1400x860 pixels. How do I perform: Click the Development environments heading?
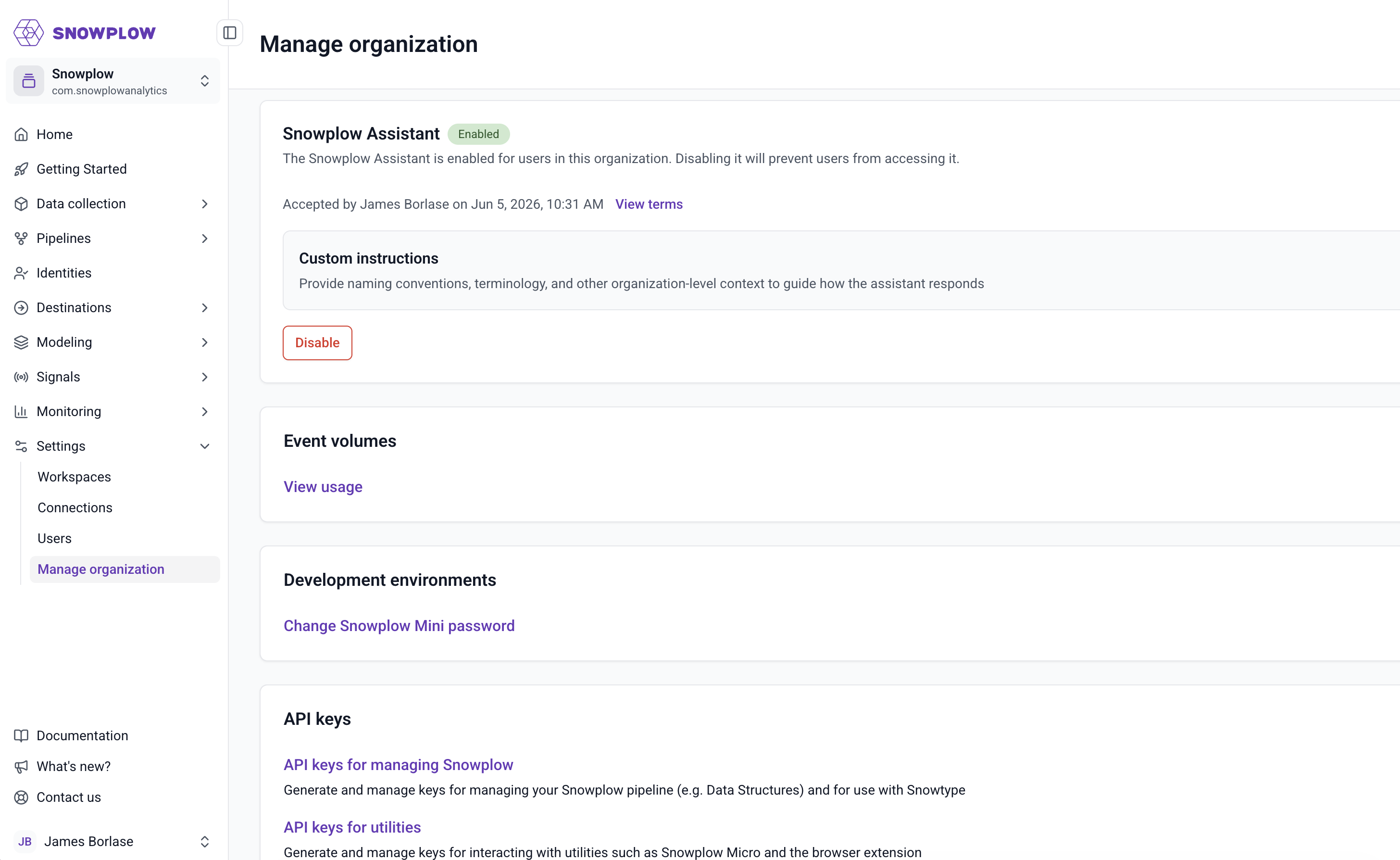tap(390, 581)
